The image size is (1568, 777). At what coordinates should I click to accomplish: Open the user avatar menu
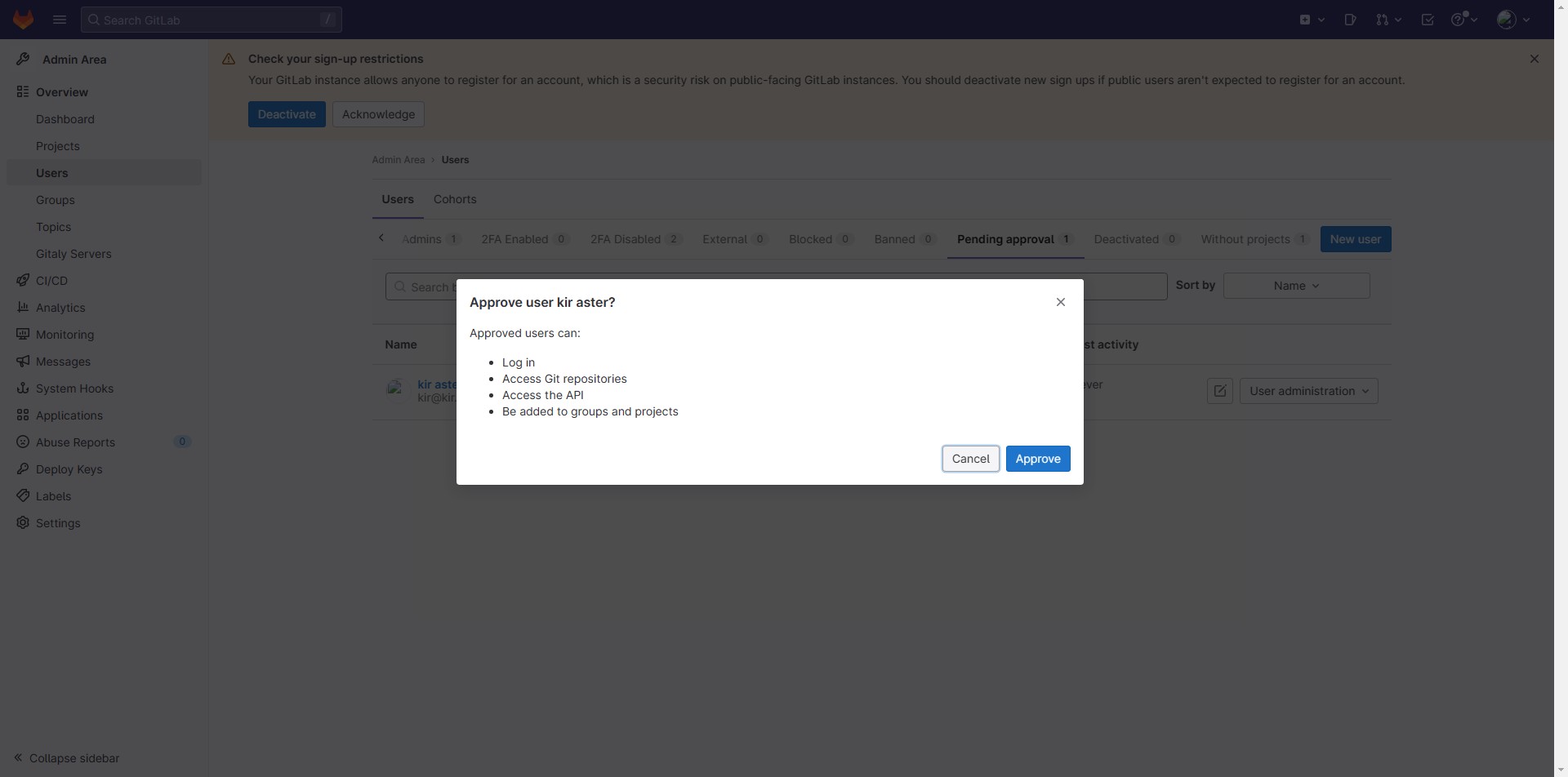pos(1513,20)
